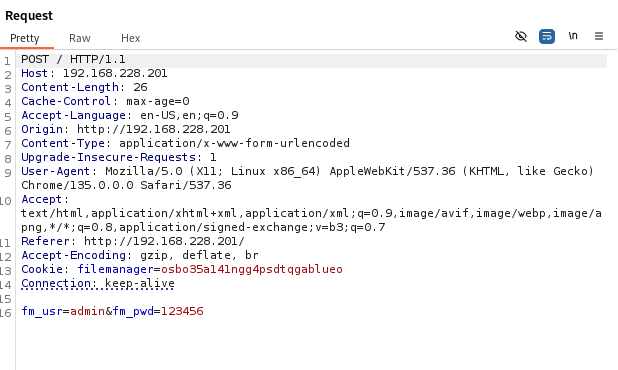This screenshot has height=370, width=618.
Task: Toggle hide non-printable view eye icon
Action: [521, 36]
